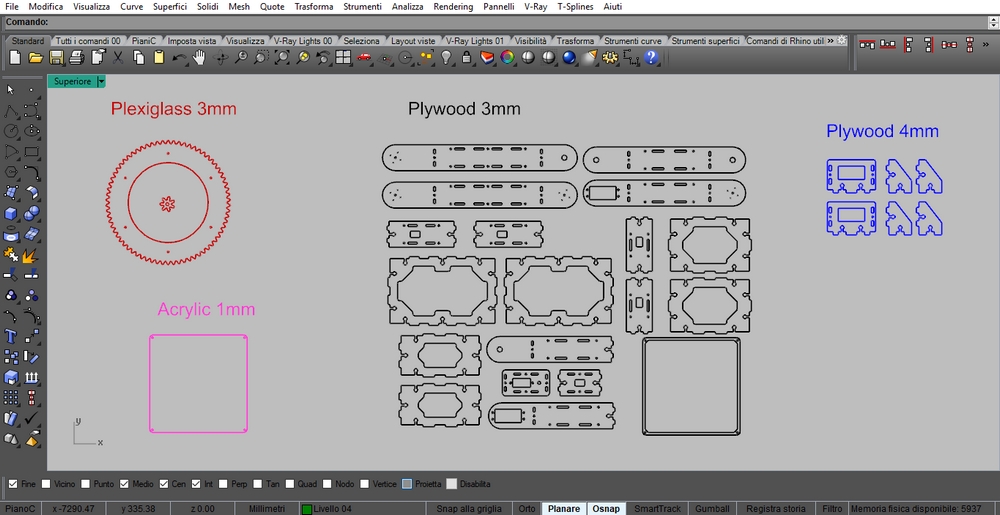Click the four-viewport layout icon
The width and height of the screenshot is (1000, 515).
point(343,58)
